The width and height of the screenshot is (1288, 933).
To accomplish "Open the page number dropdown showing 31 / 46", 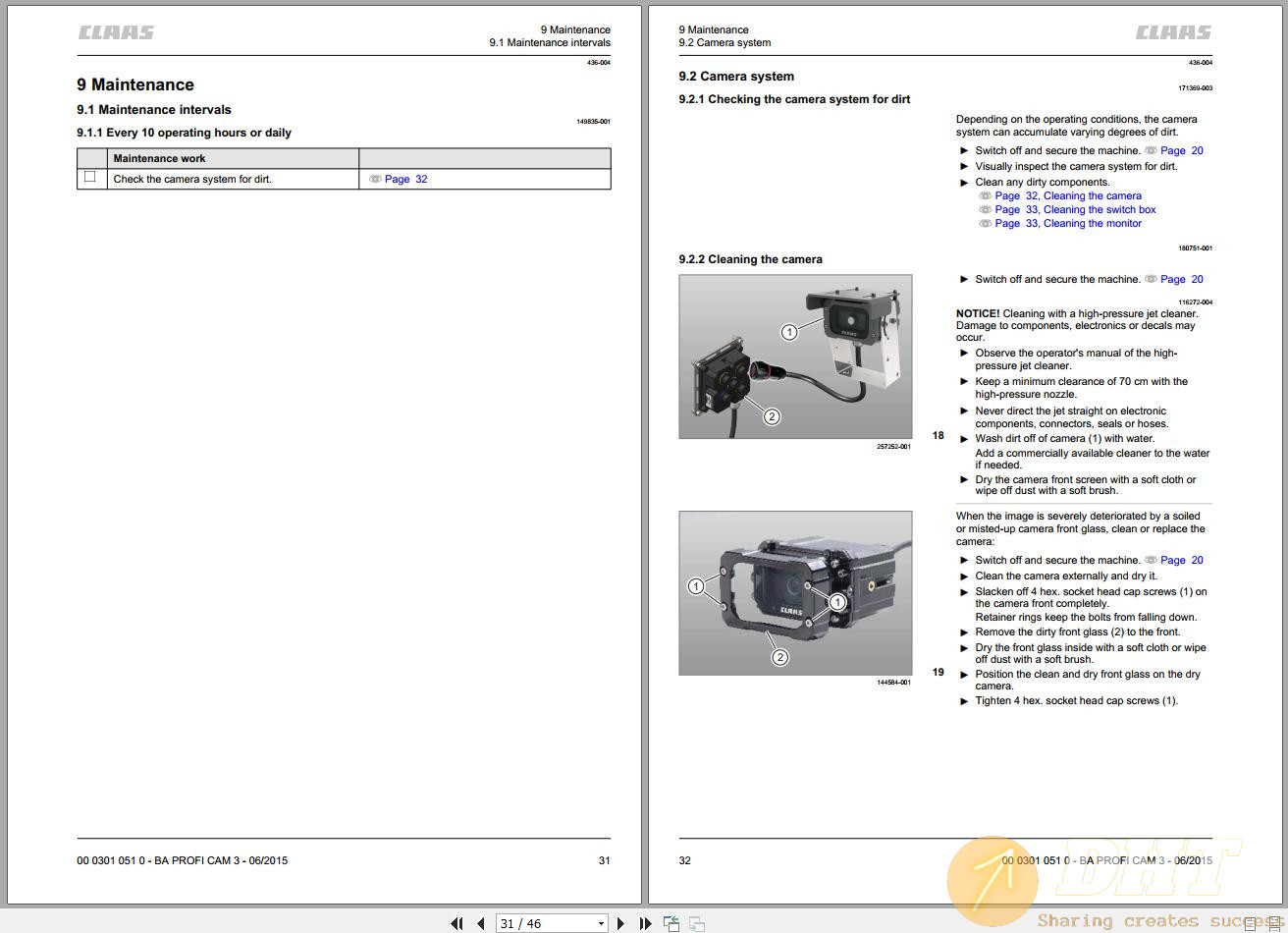I will (601, 923).
